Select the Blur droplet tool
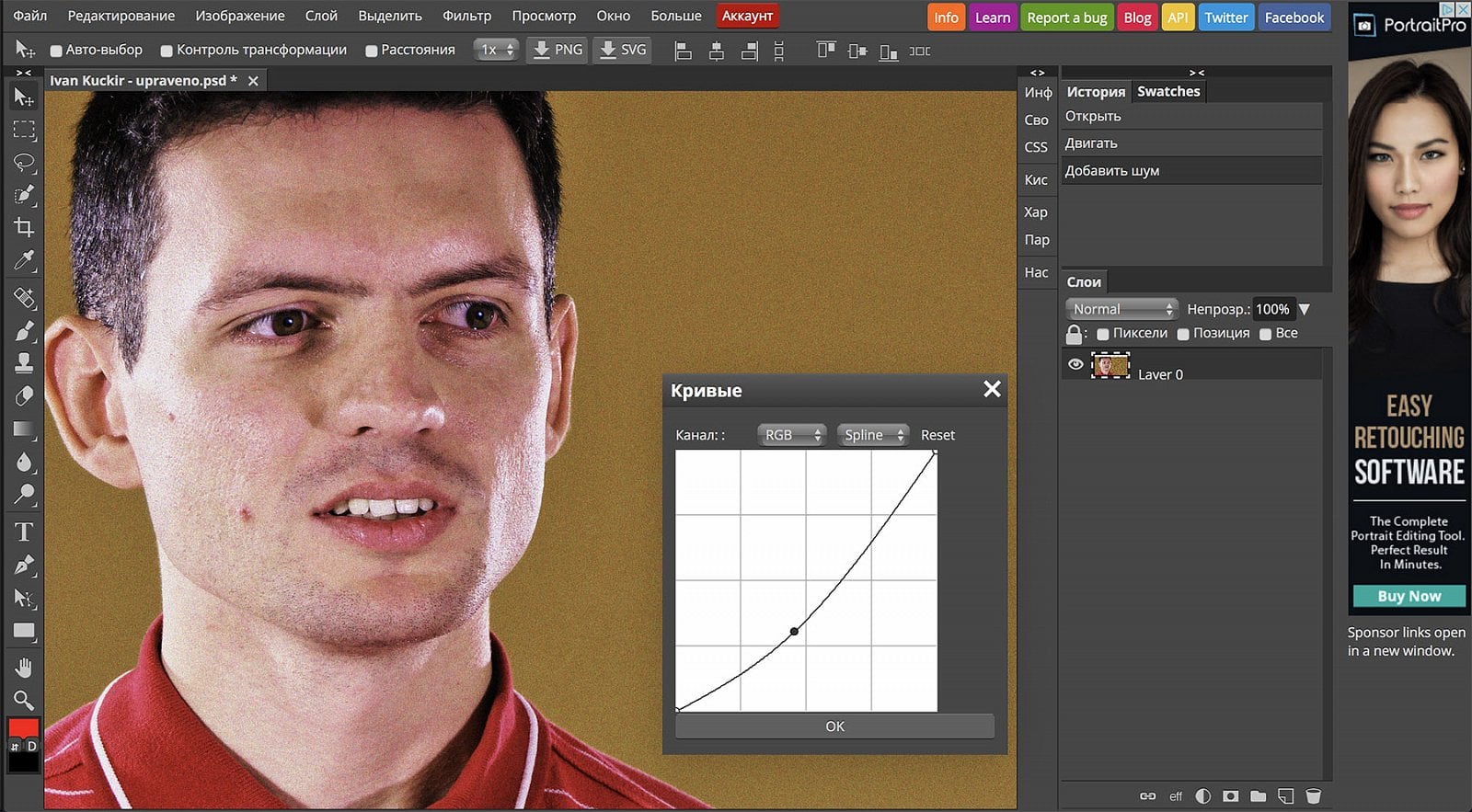This screenshot has width=1472, height=812. point(24,462)
